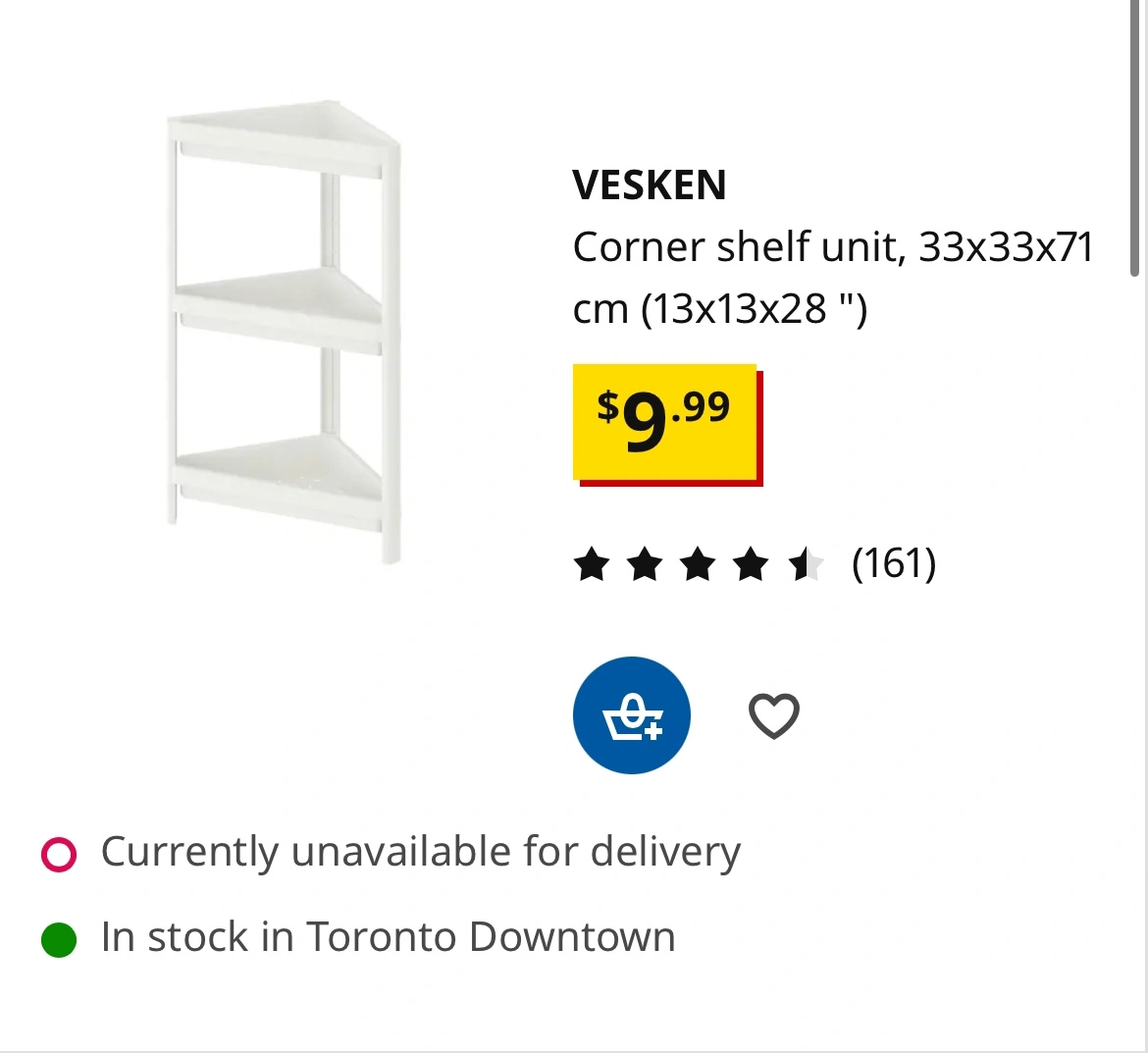Click the green in-stock indicator dot
Viewport: 1148px width, 1053px height.
coord(59,939)
